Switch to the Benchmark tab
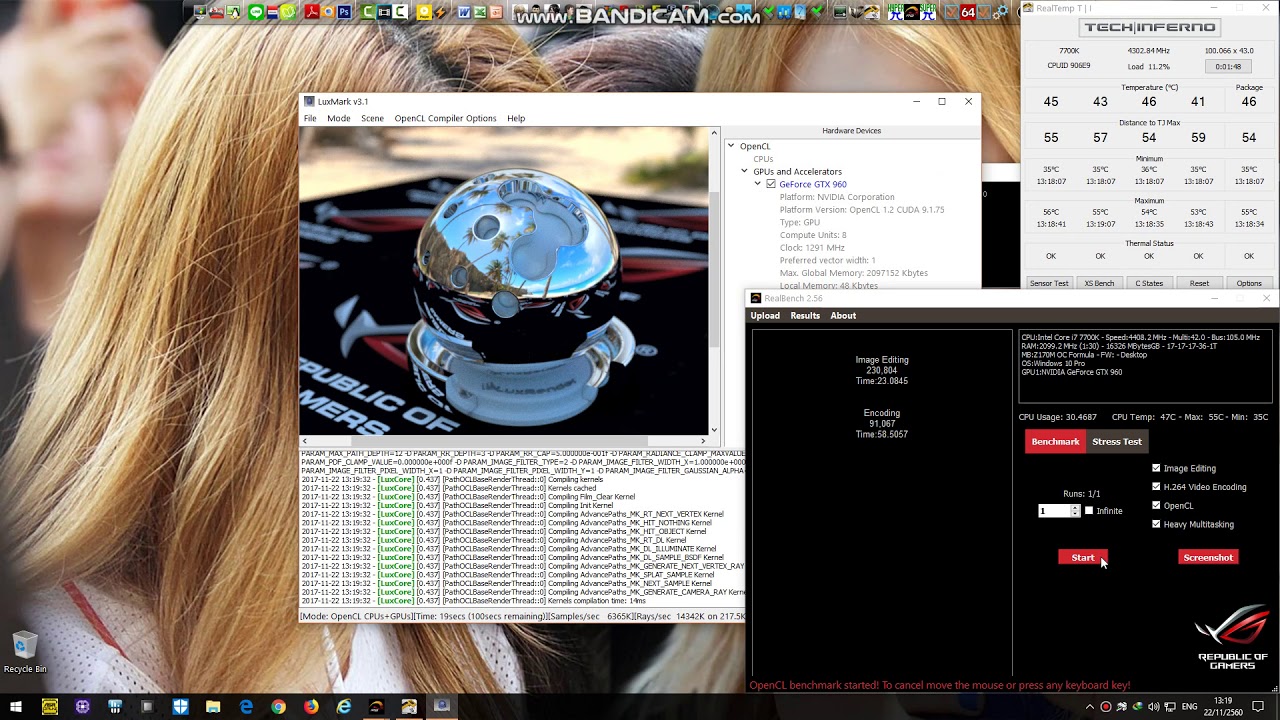The width and height of the screenshot is (1280, 720). 1055,441
